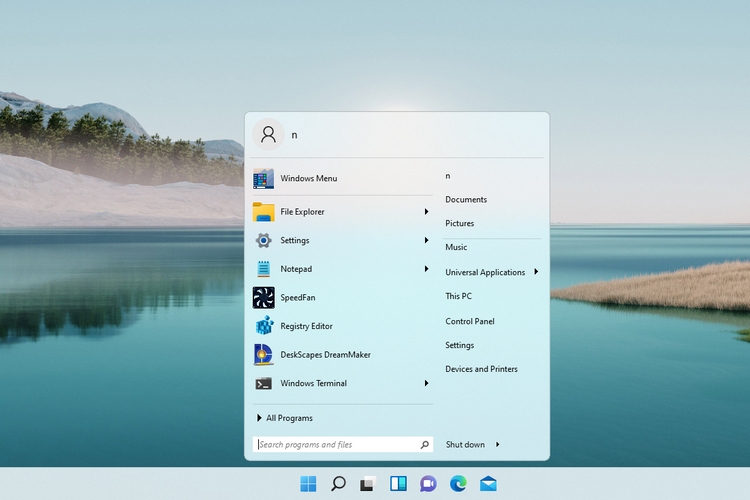Open DeskScapes DreamMaker menu item label
This screenshot has height=500, width=750.
tap(325, 355)
